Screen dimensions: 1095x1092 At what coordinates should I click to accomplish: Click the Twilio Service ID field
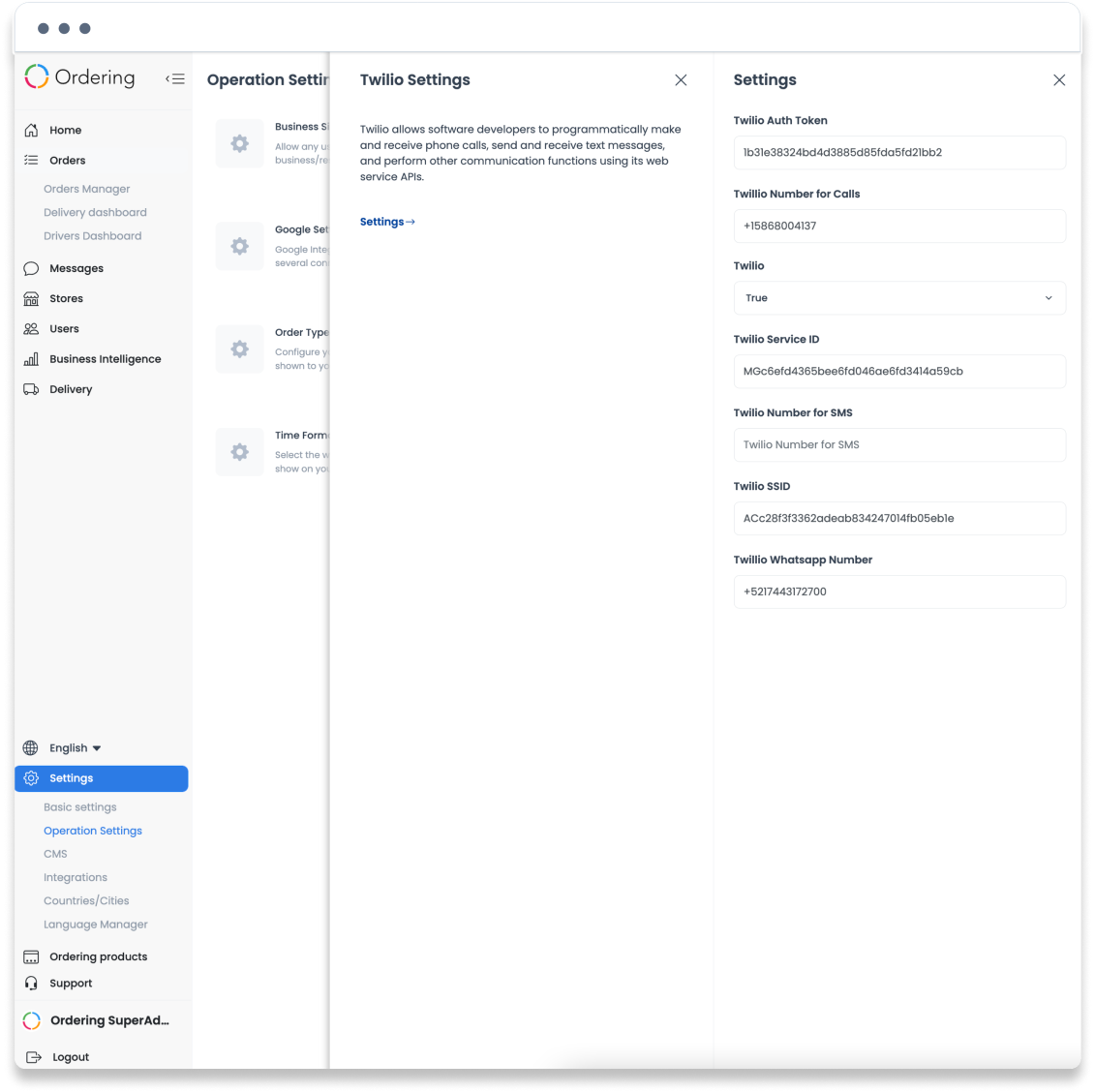click(899, 372)
